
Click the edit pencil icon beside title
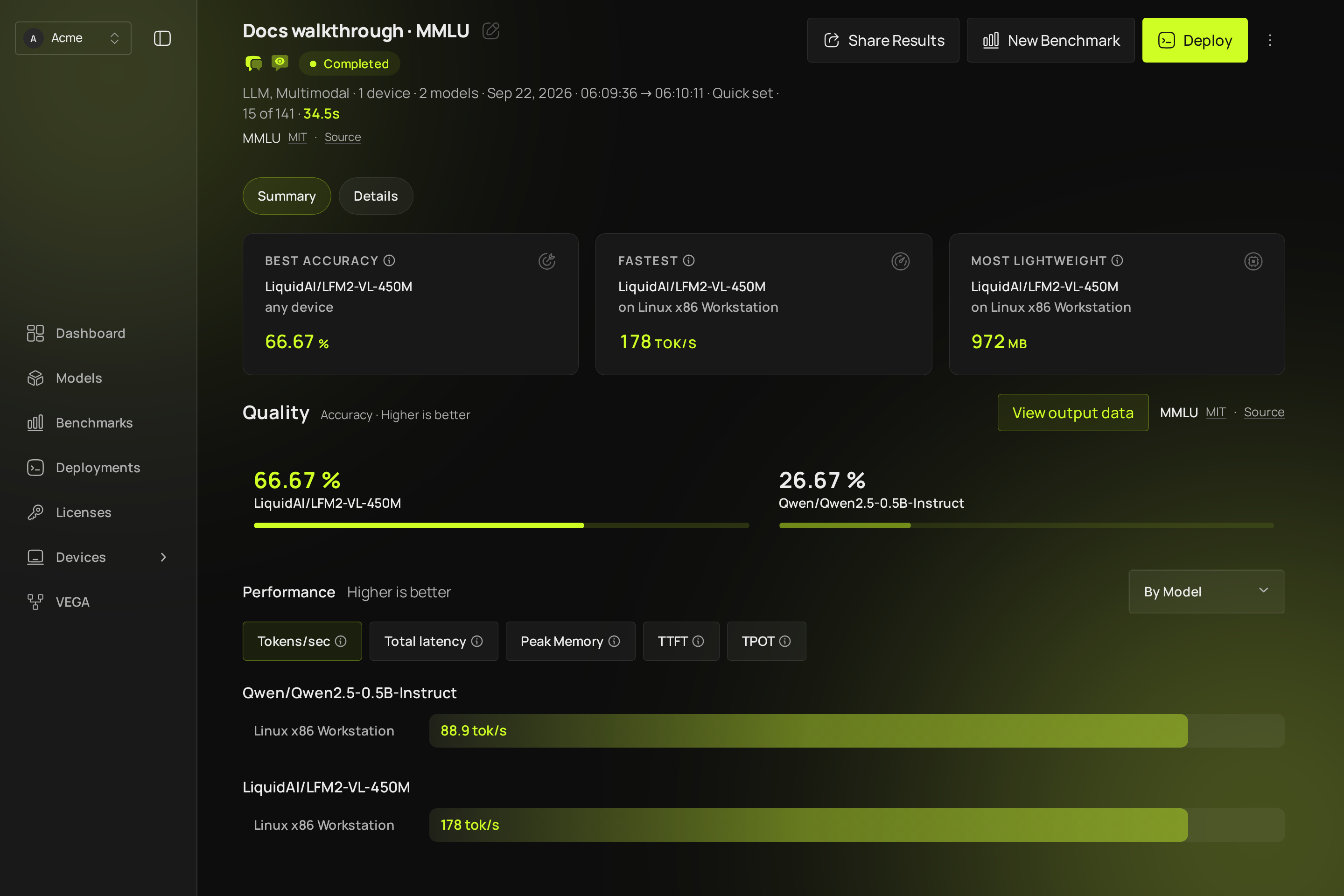491,31
